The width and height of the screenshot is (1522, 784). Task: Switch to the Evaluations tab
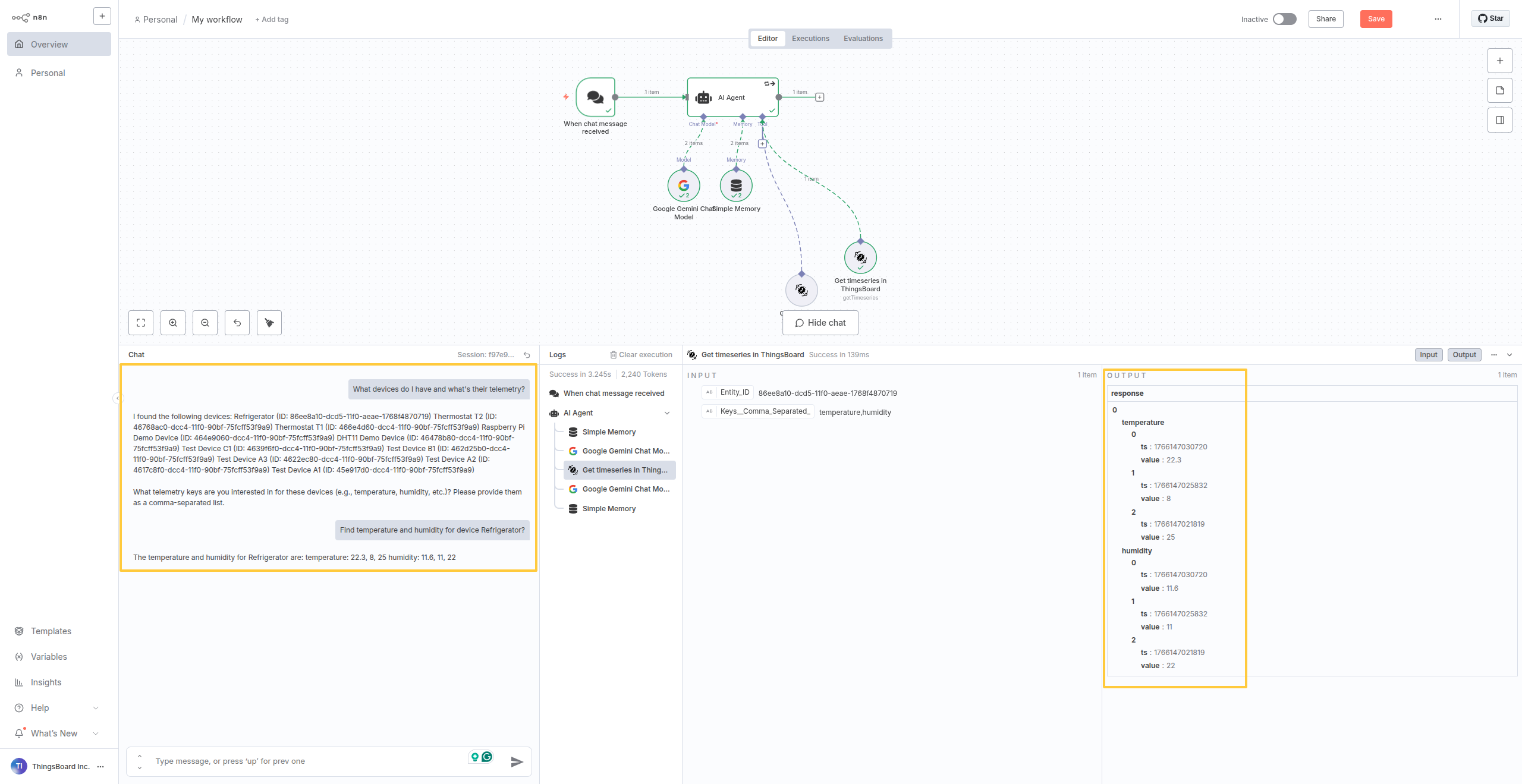(x=863, y=39)
